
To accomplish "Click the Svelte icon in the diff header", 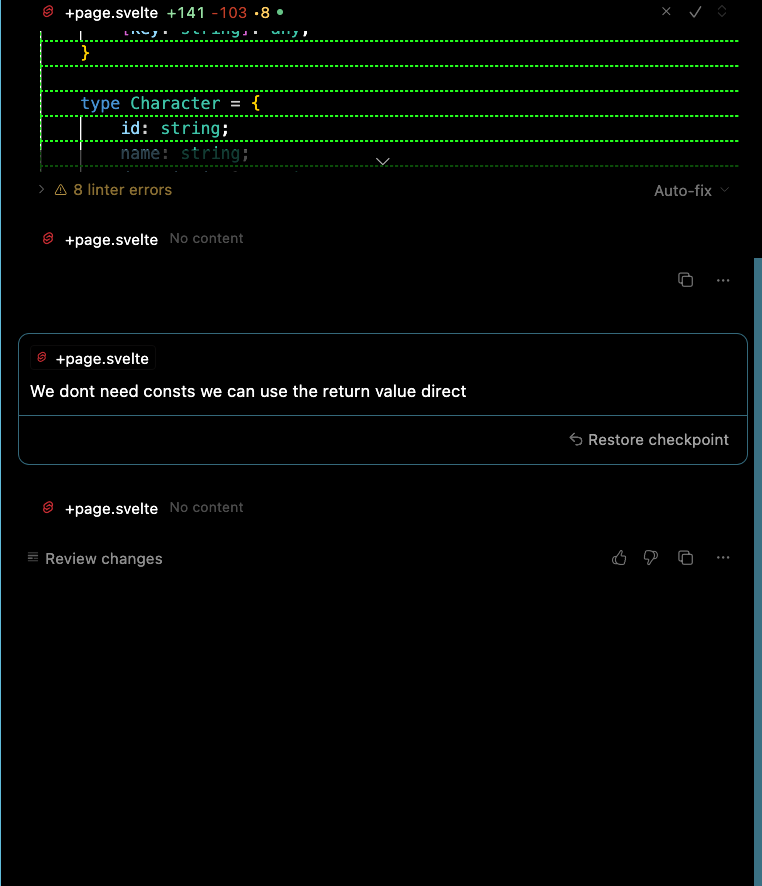I will coord(49,11).
